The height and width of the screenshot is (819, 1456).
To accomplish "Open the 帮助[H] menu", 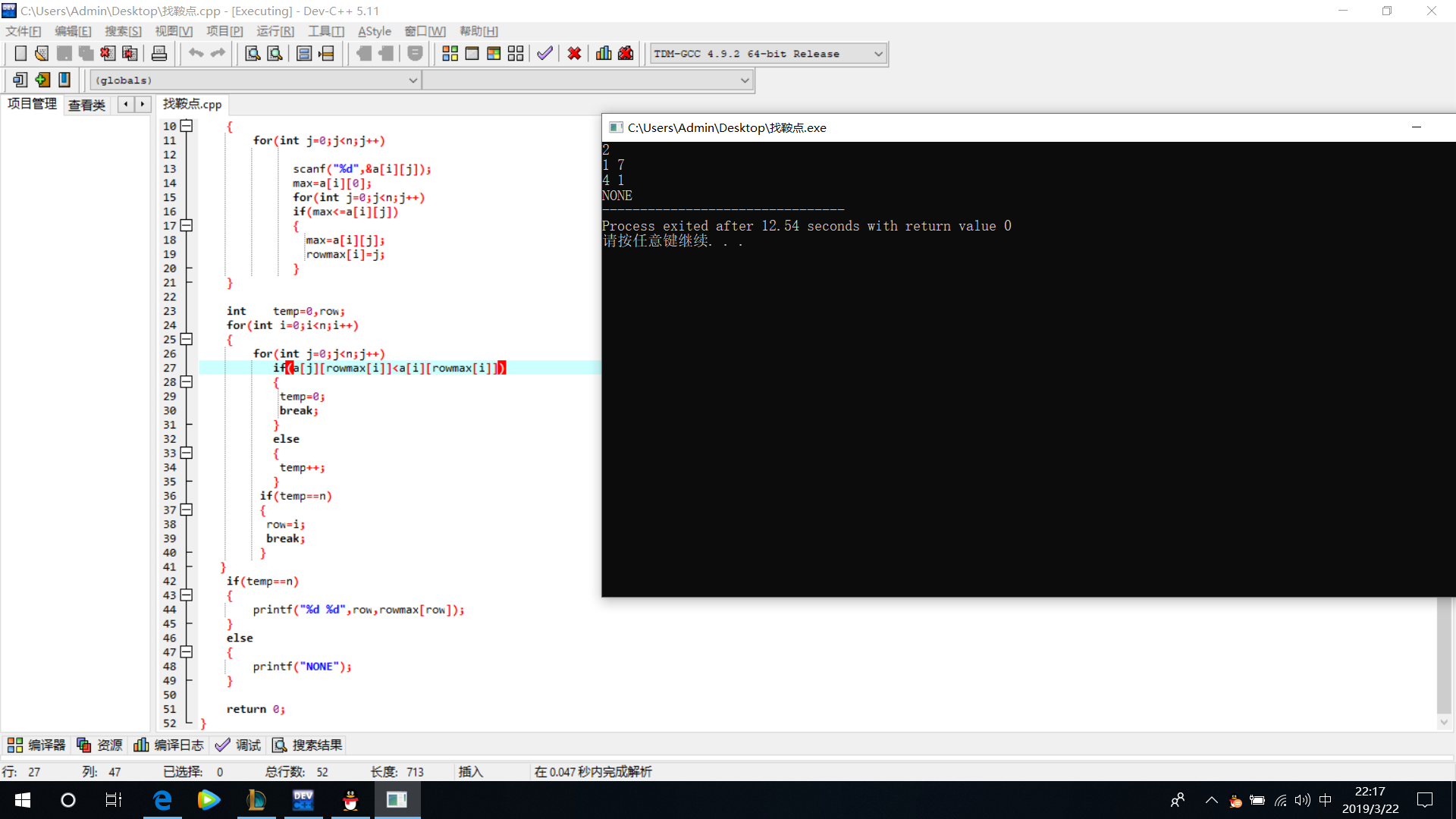I will point(479,31).
